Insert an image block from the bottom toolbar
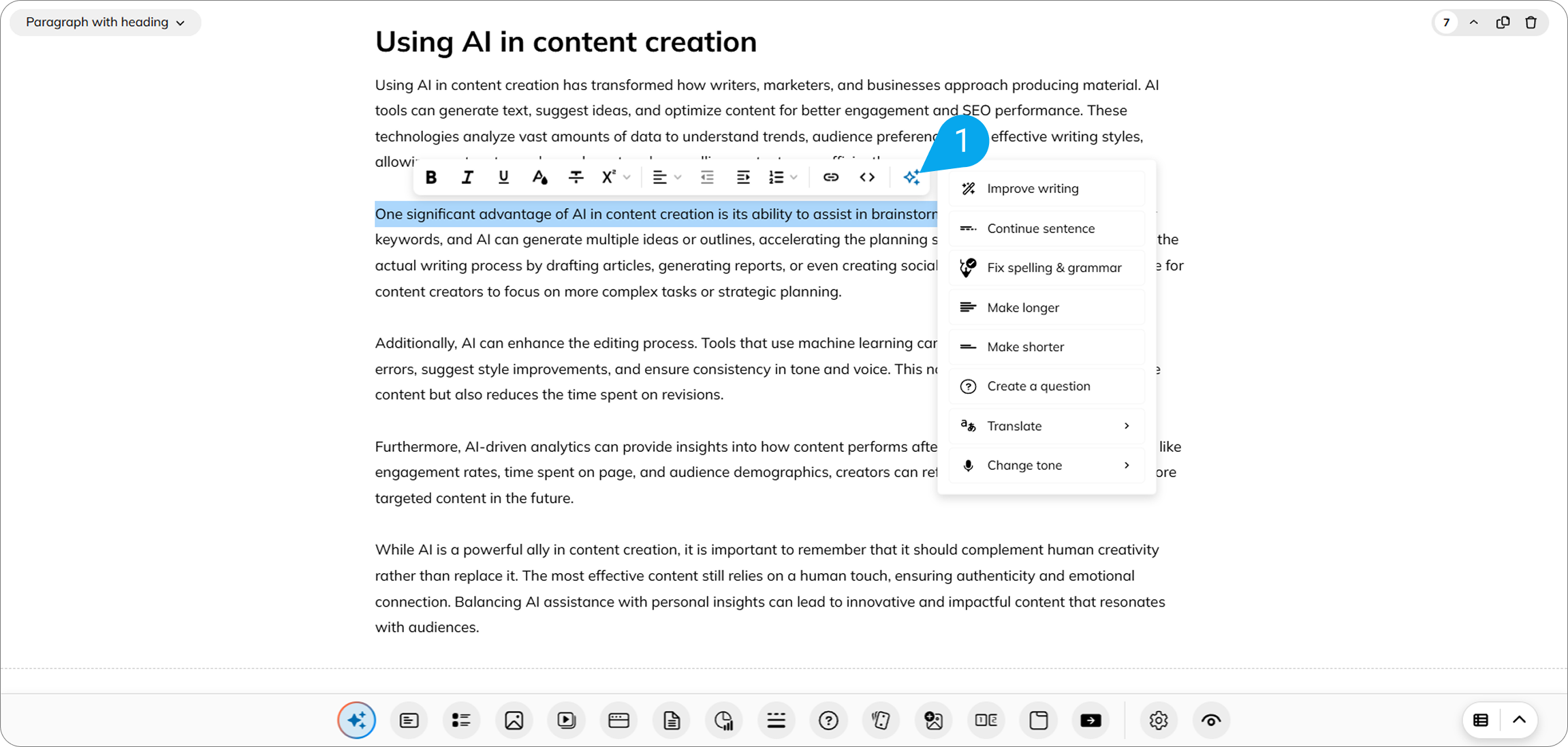The width and height of the screenshot is (1568, 747). pos(514,720)
